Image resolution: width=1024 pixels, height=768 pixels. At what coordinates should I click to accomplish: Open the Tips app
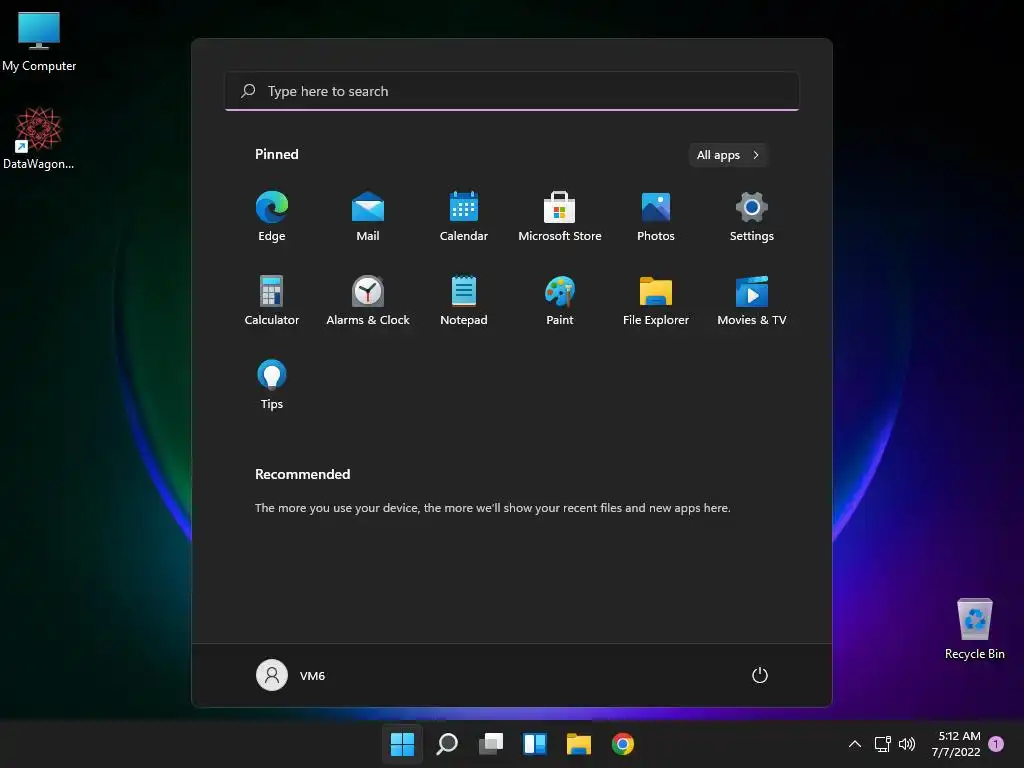point(272,385)
